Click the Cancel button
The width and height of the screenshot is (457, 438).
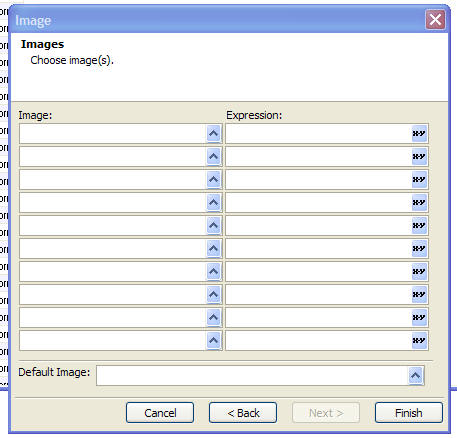pyautogui.click(x=160, y=413)
